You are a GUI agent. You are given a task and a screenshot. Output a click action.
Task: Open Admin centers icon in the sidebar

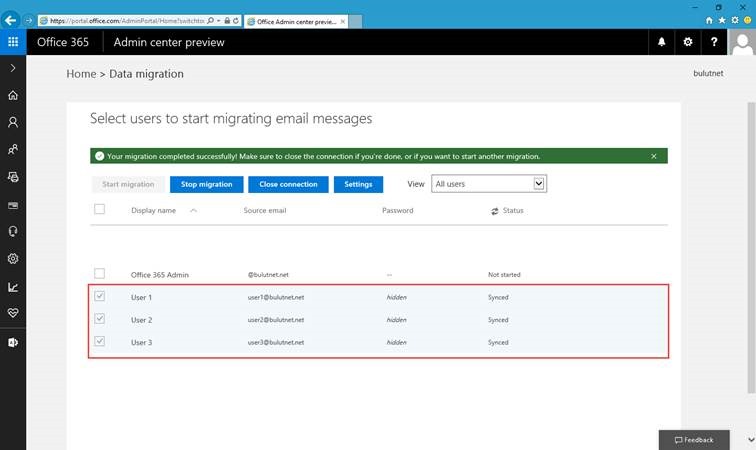pyautogui.click(x=13, y=342)
